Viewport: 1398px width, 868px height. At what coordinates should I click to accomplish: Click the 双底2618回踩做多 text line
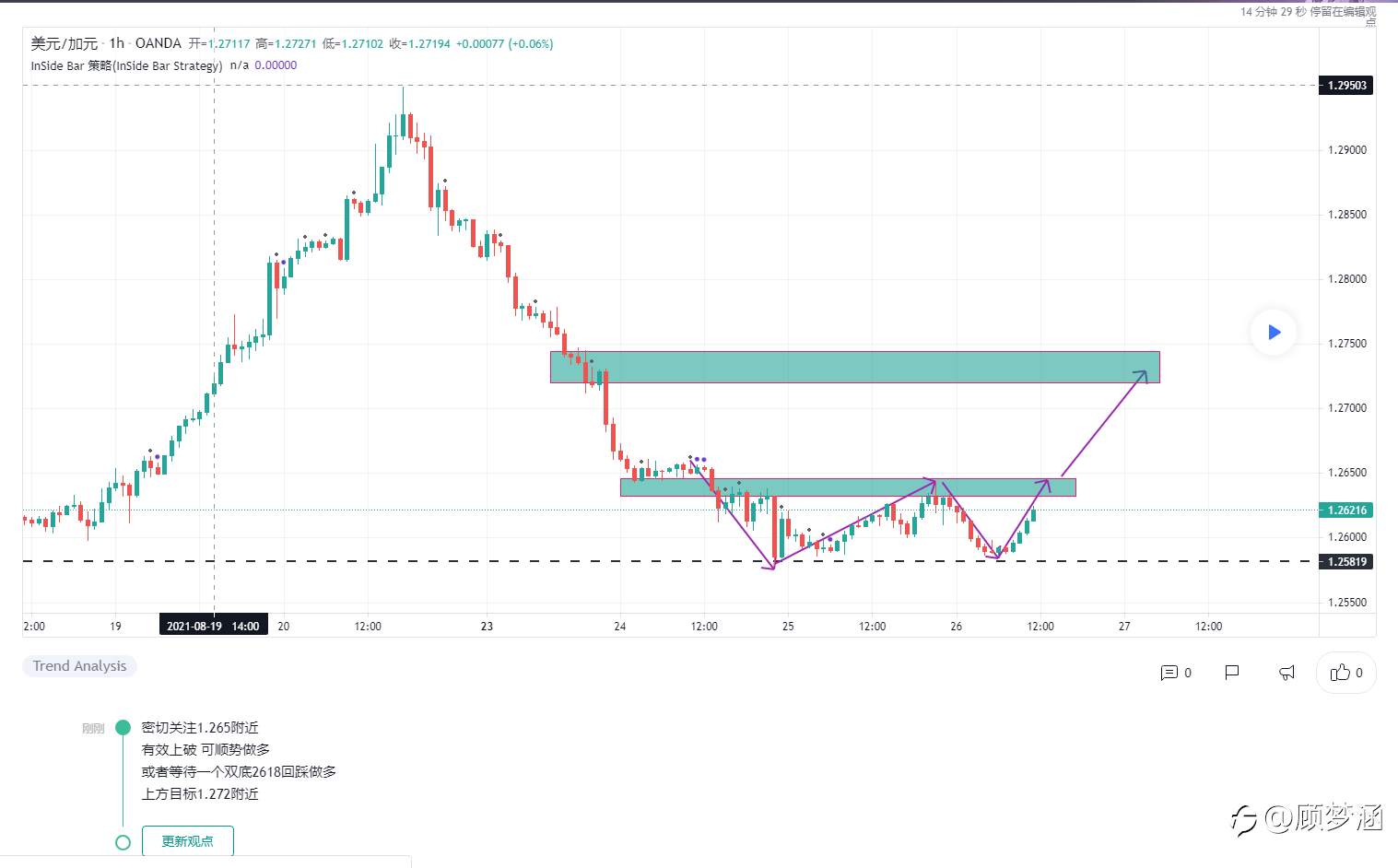[239, 772]
